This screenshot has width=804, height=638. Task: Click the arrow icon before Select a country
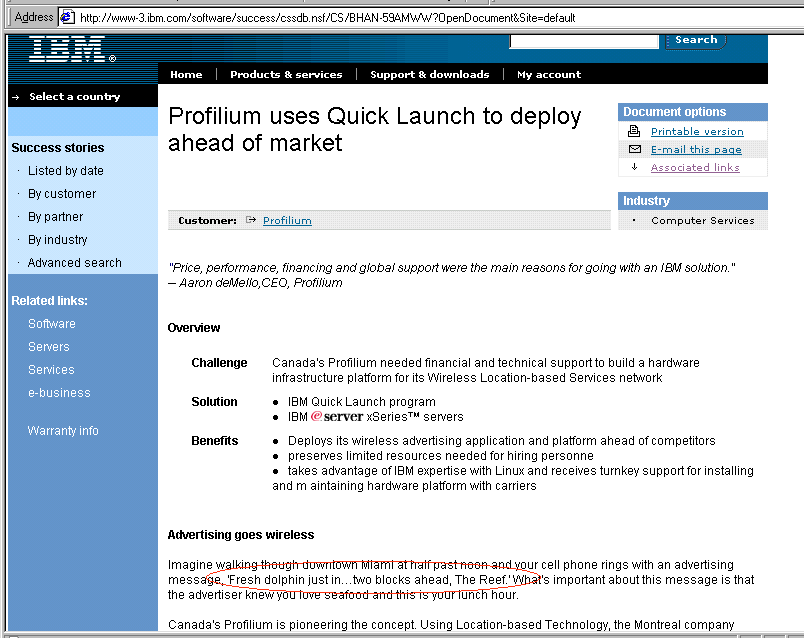(16, 97)
